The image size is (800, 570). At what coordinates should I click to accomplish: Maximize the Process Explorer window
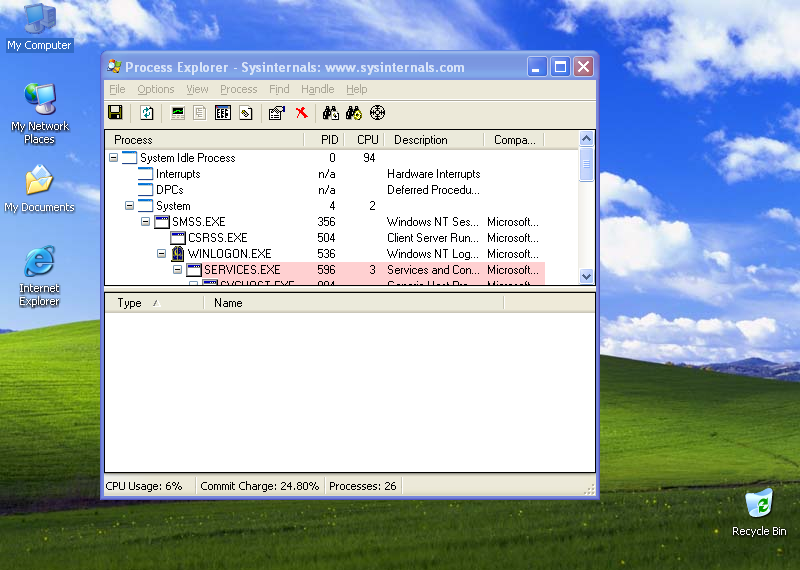560,67
